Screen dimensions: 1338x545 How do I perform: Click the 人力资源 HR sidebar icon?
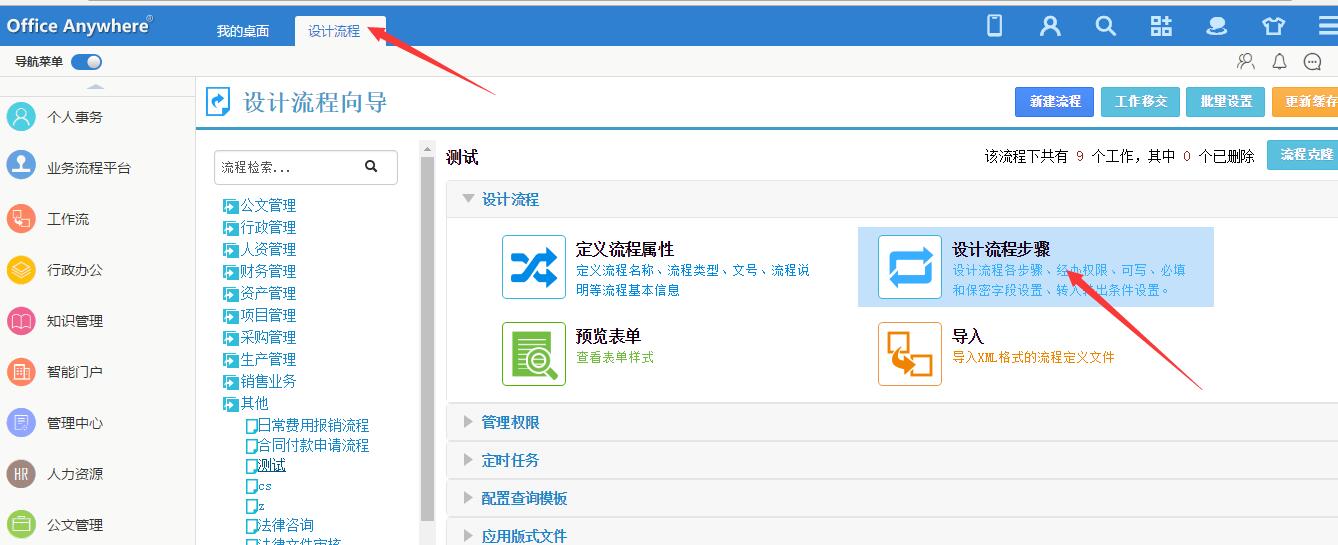(21, 473)
